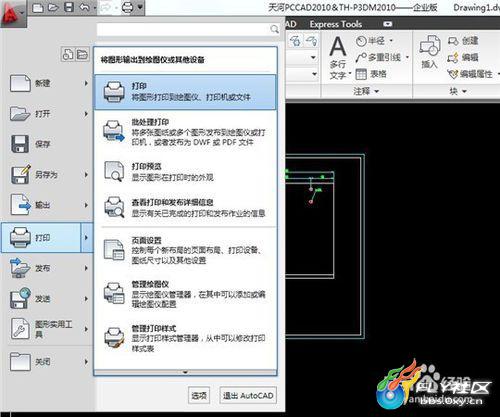The height and width of the screenshot is (417, 500).
Task: Choose 打印 plot to plotter or file option
Action: click(x=185, y=92)
